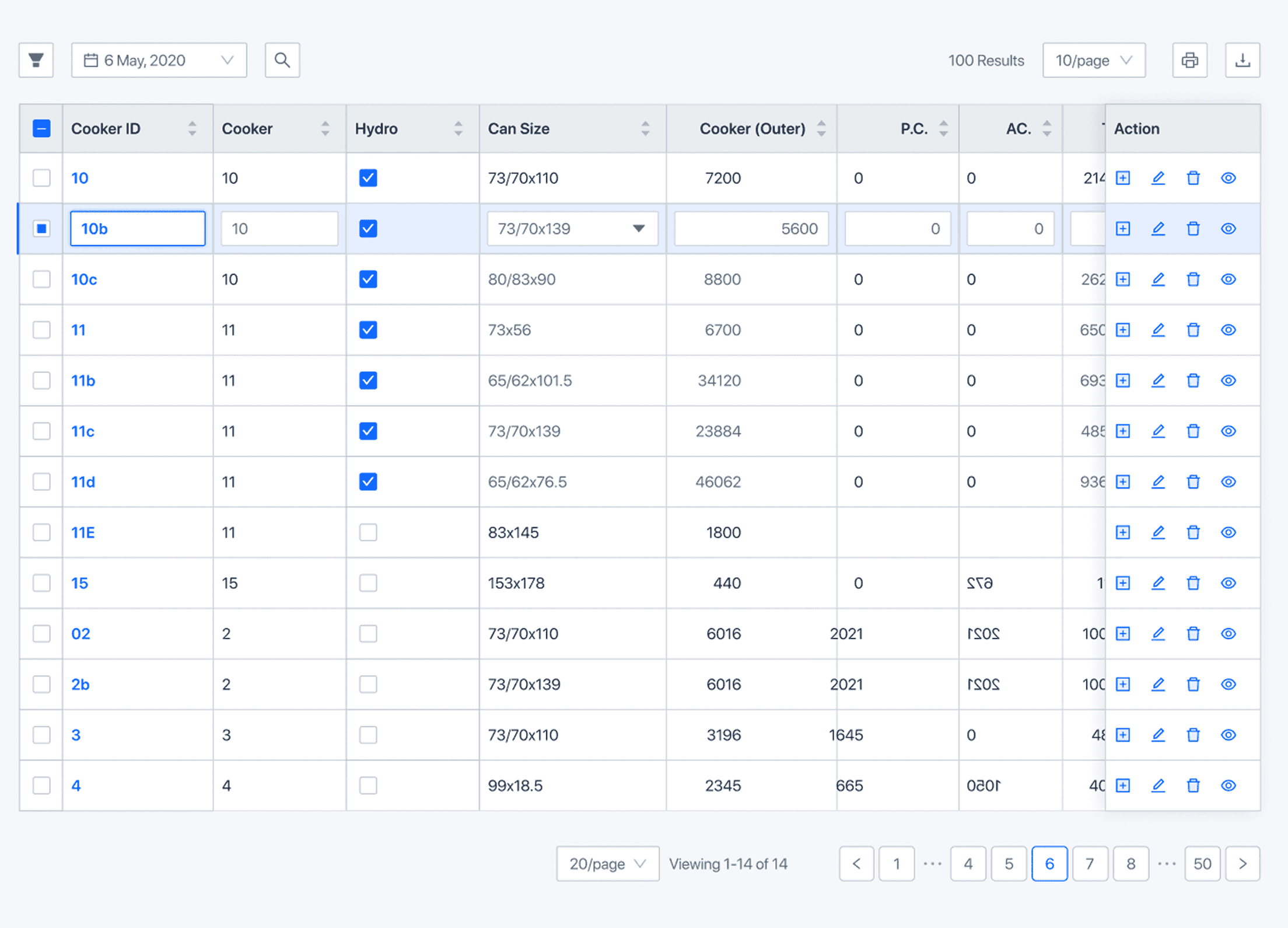The image size is (1288, 928).
Task: Click the 10b Cooker ID input field
Action: (x=138, y=229)
